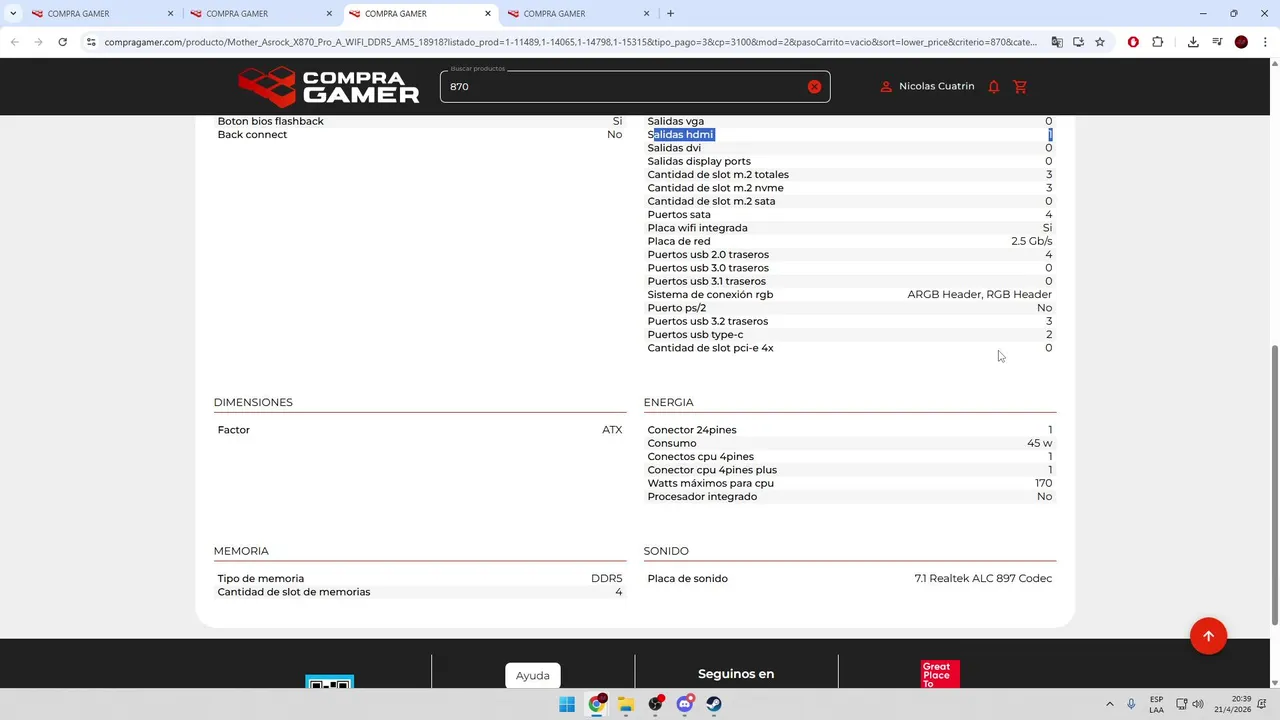Click the page vertical scrollbar
Image resolution: width=1280 pixels, height=720 pixels.
click(1274, 485)
